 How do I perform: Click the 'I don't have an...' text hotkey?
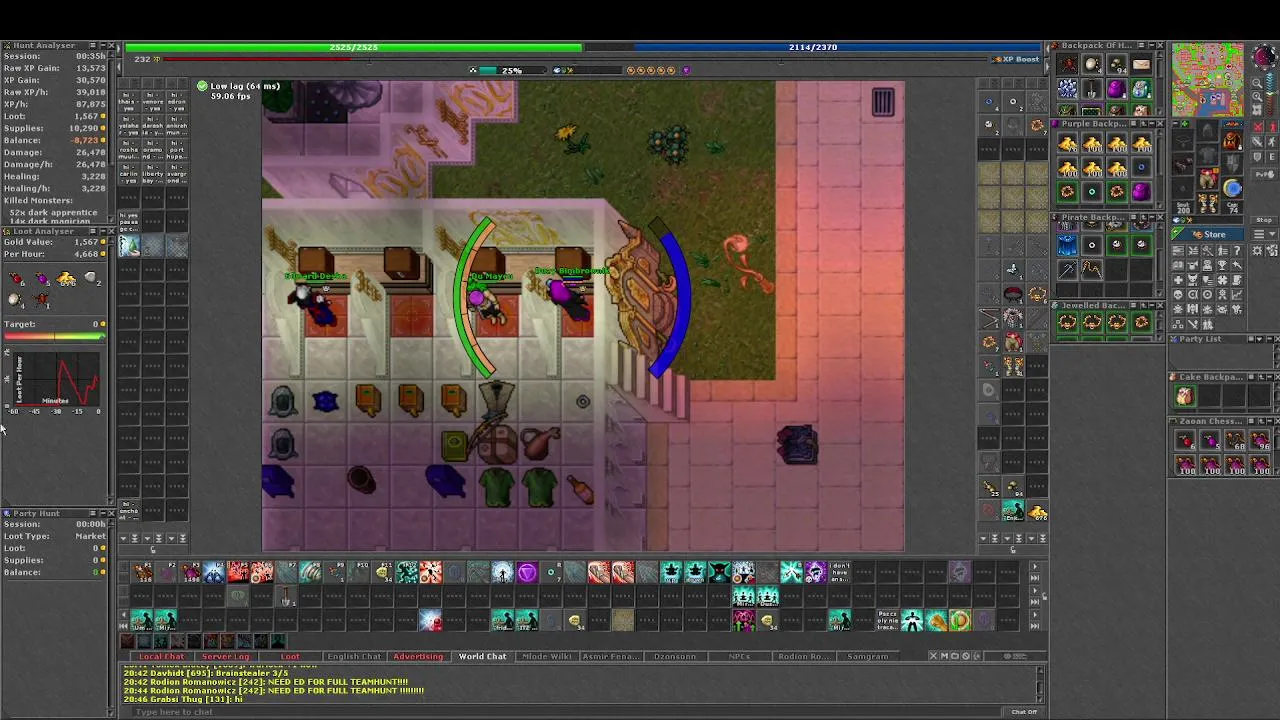tap(840, 572)
